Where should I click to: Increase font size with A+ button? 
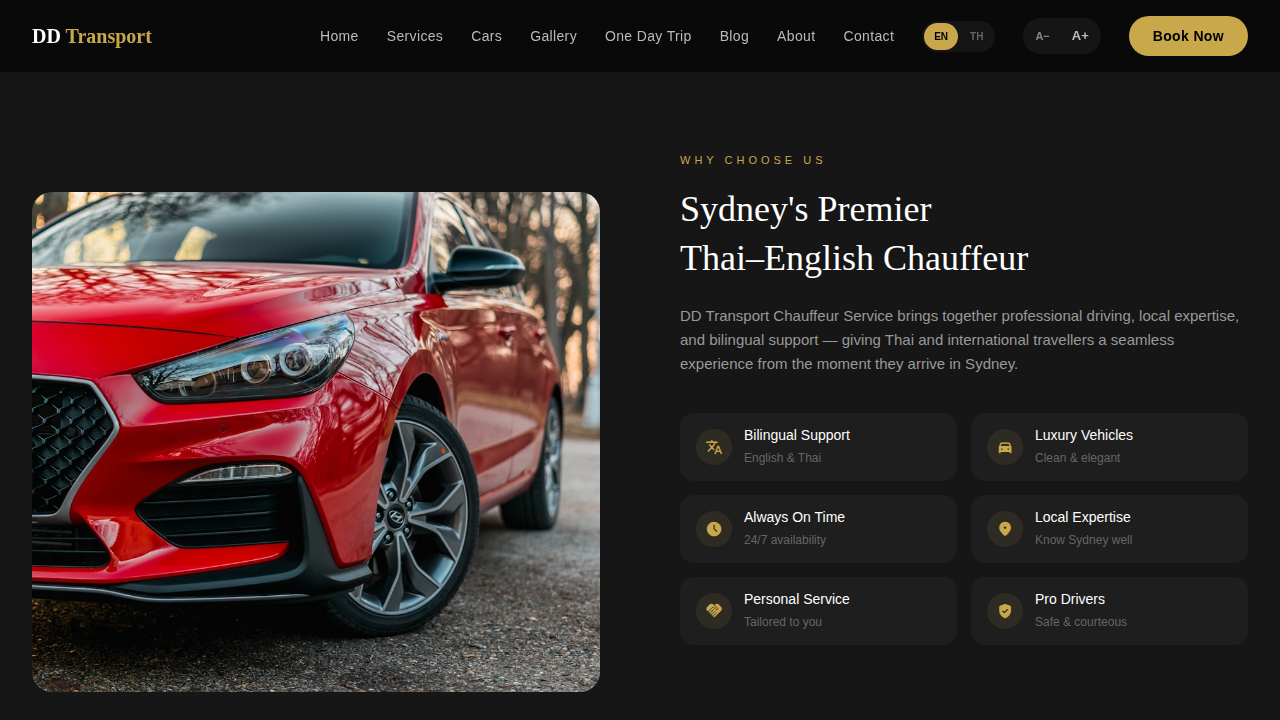coord(1080,37)
